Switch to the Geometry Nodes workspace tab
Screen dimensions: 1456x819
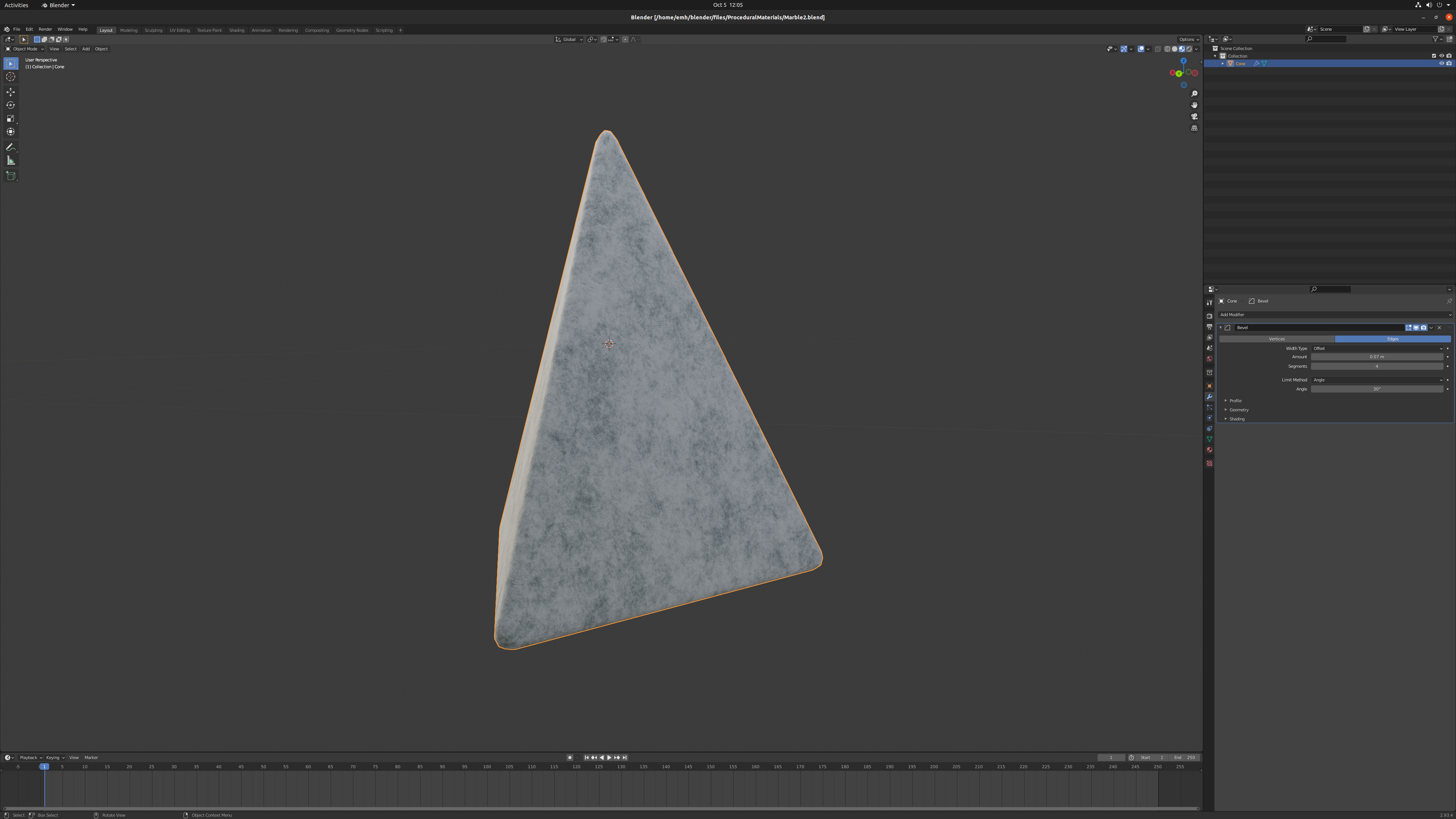(x=351, y=30)
